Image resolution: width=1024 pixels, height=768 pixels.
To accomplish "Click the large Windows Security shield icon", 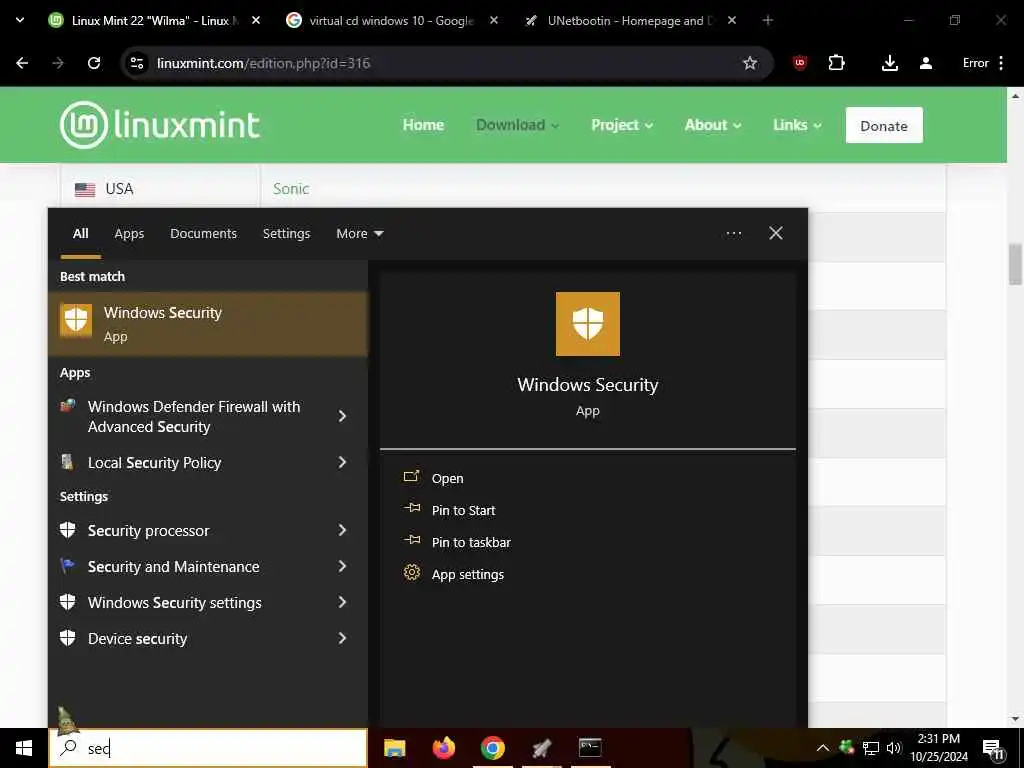I will coord(587,324).
